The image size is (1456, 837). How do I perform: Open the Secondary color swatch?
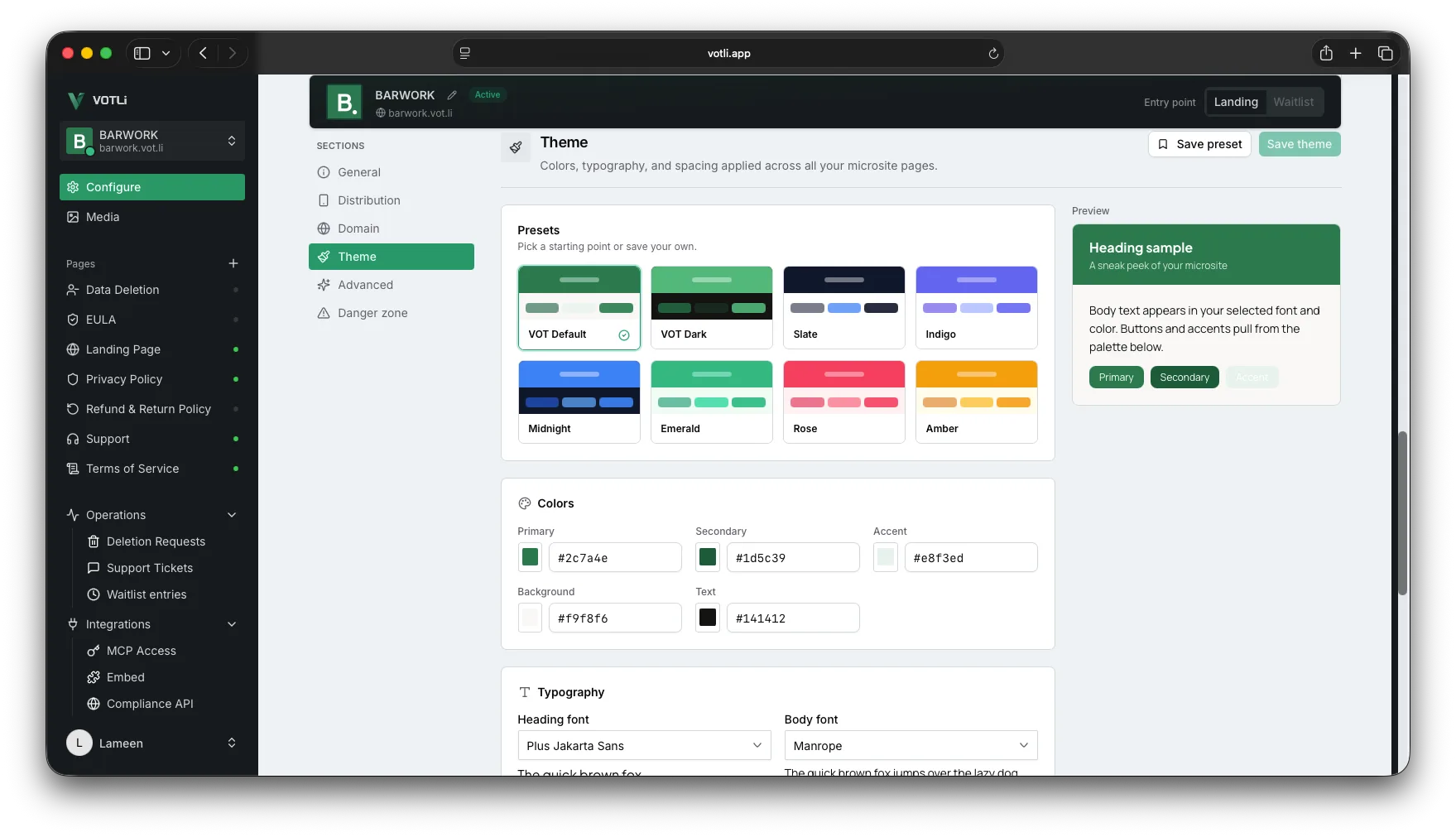[x=708, y=557]
